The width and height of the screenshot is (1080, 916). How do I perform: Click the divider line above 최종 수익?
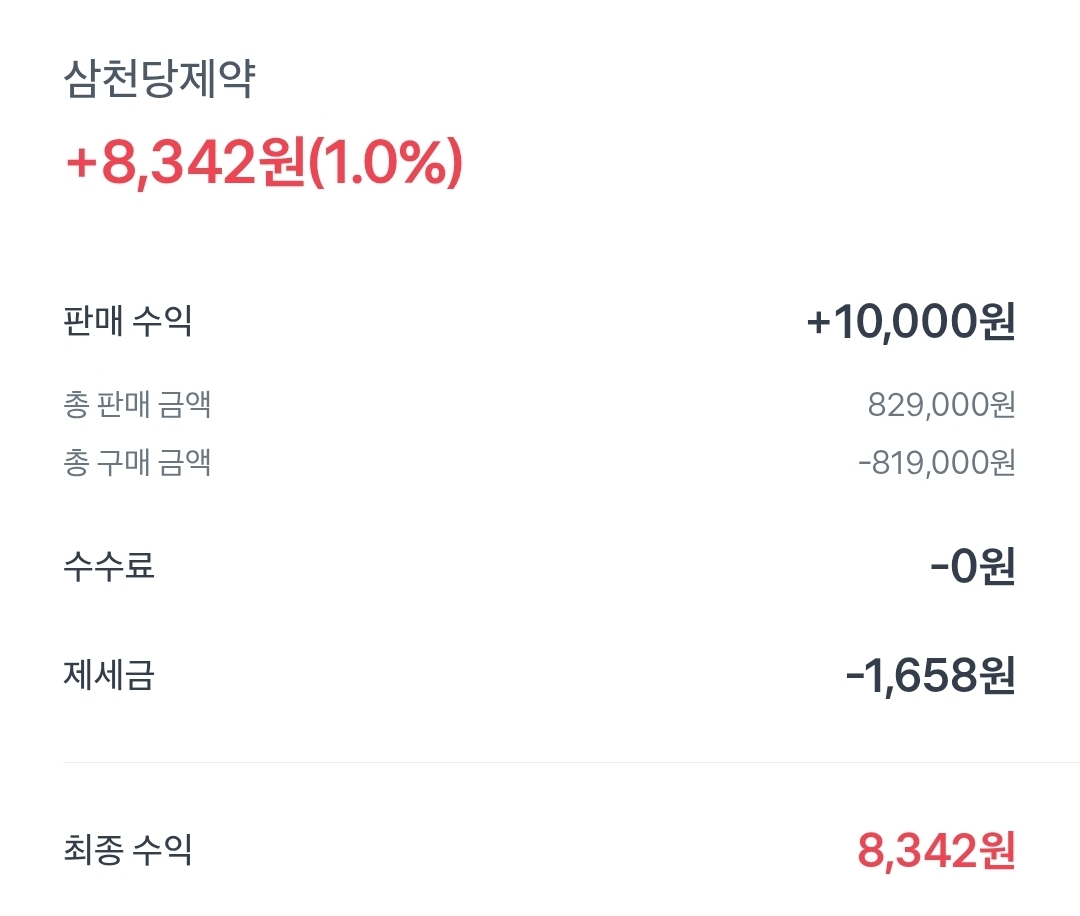click(571, 762)
